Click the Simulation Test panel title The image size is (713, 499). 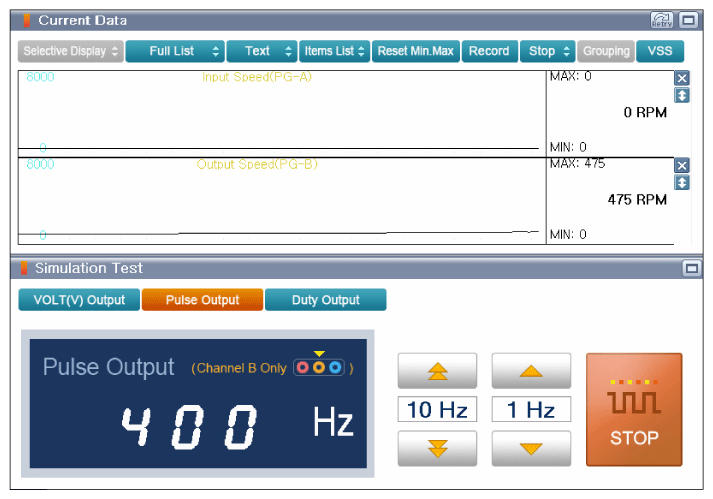(89, 268)
